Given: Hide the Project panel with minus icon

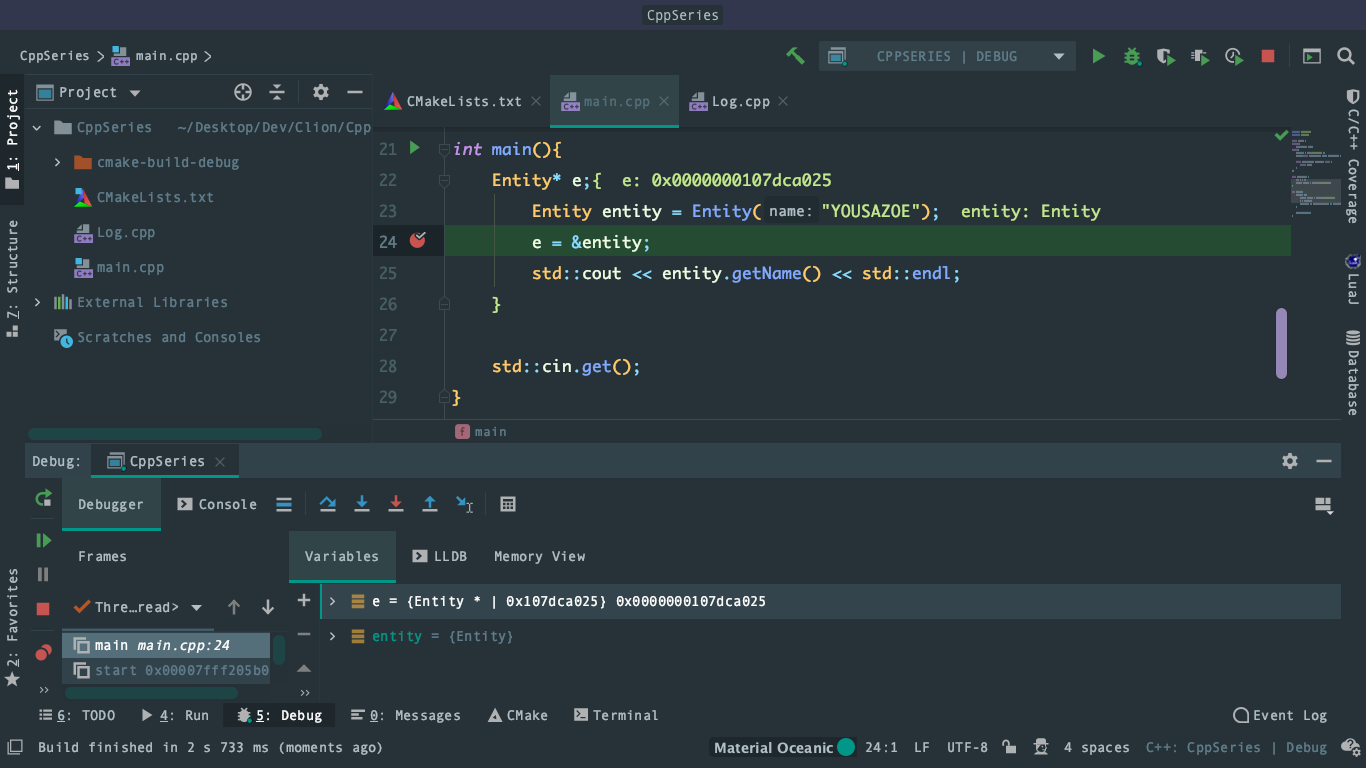Looking at the screenshot, I should coord(354,92).
